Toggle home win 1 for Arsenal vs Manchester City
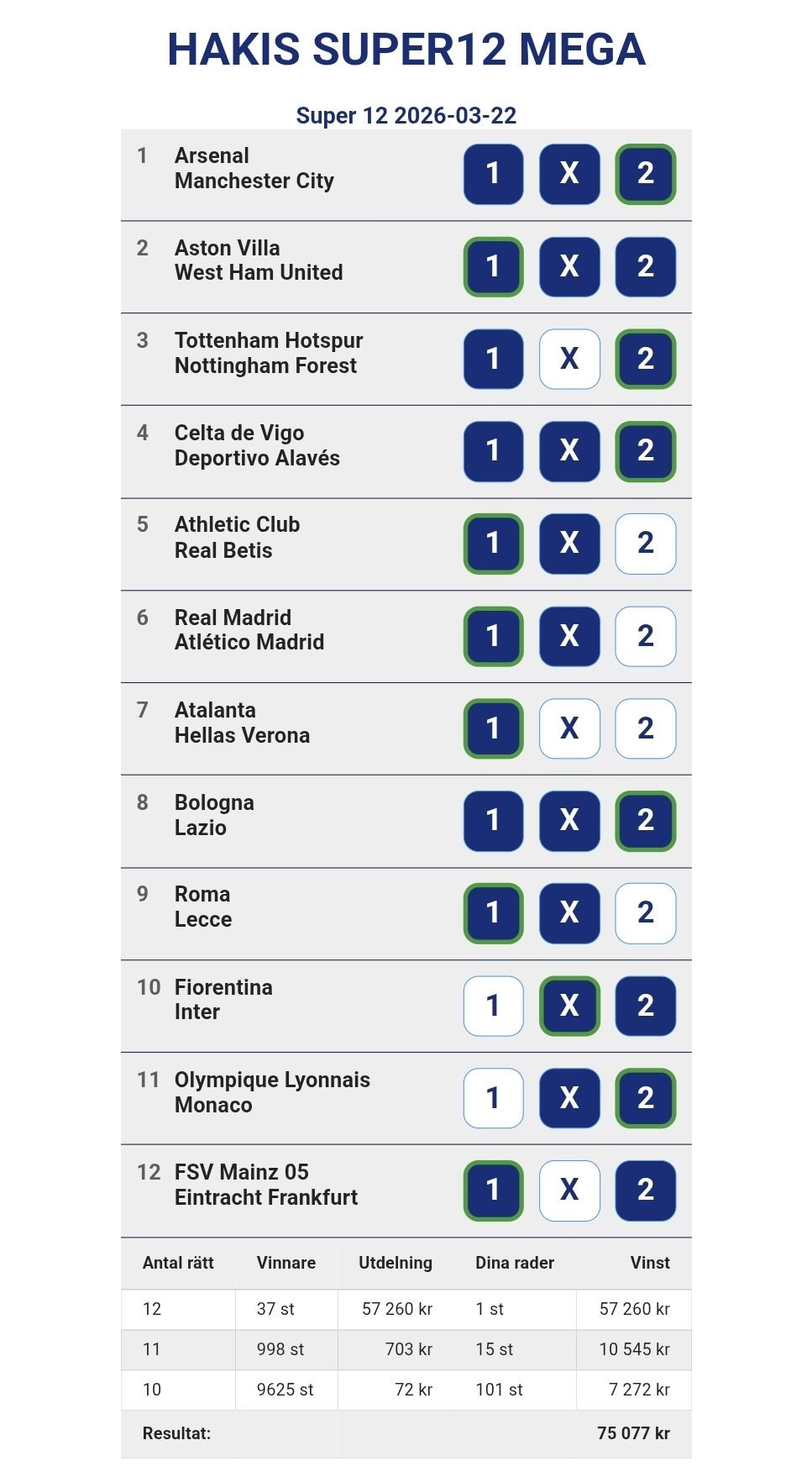This screenshot has height=1477, width=812. click(x=493, y=174)
